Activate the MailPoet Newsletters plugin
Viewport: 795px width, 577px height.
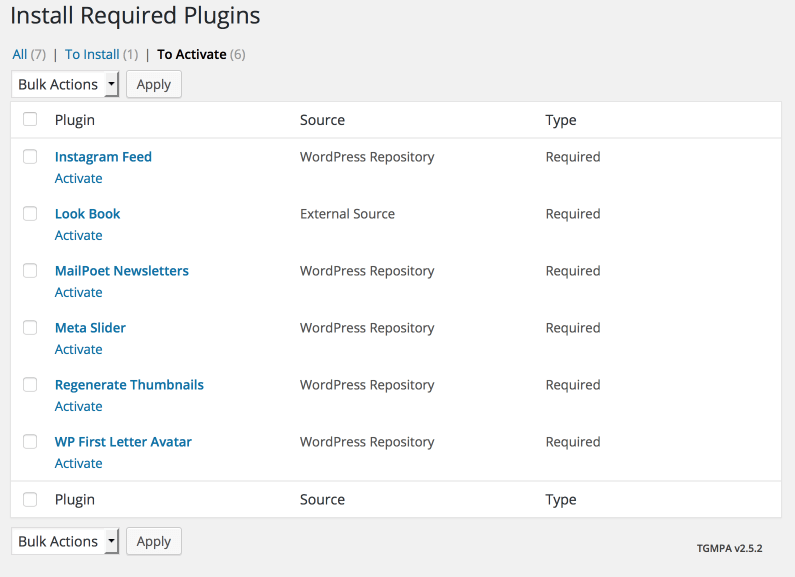tap(79, 293)
